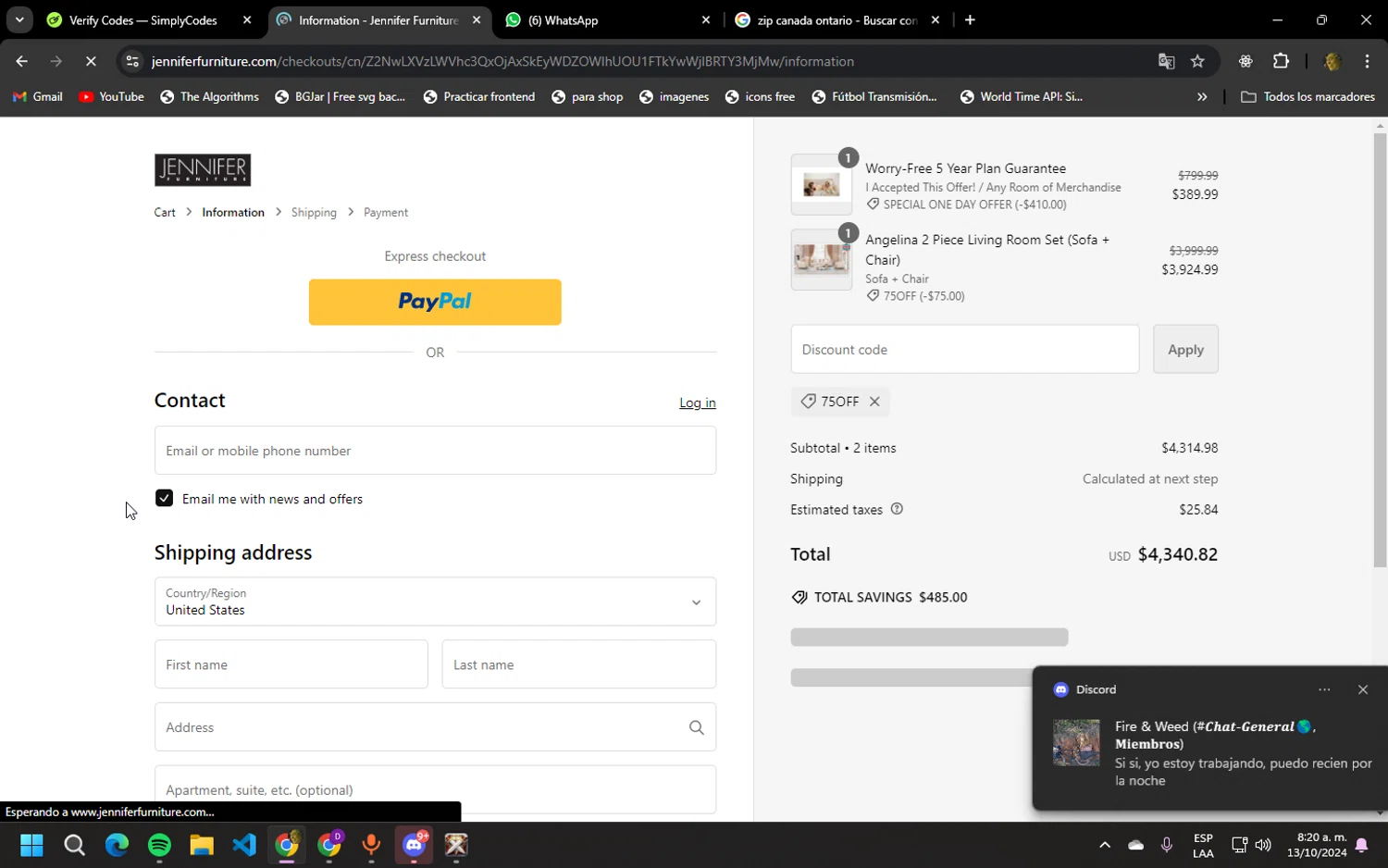This screenshot has width=1388, height=868.
Task: Open the YouTube bookmark
Action: tap(112, 96)
